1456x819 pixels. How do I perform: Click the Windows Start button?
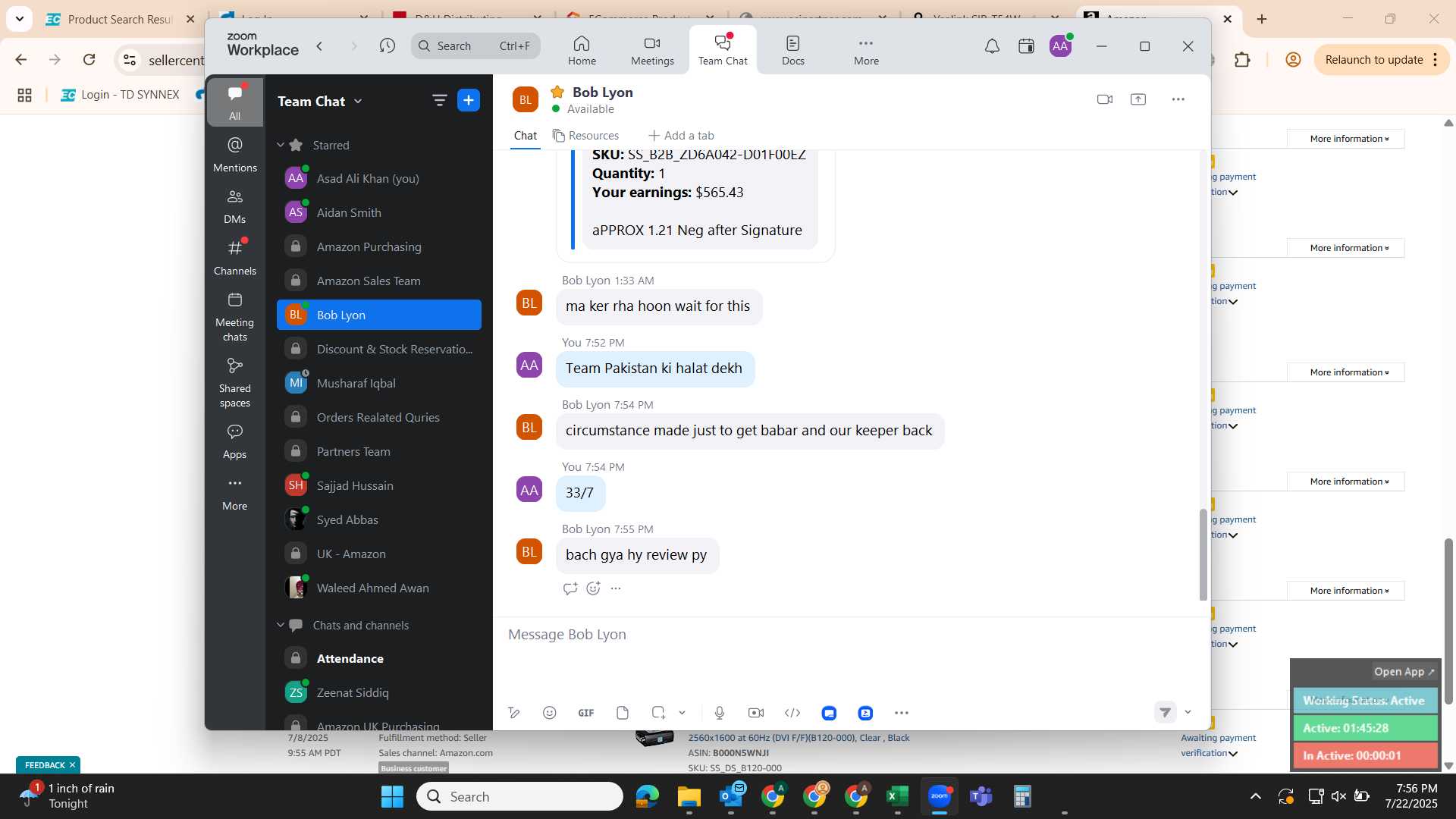pos(392,796)
